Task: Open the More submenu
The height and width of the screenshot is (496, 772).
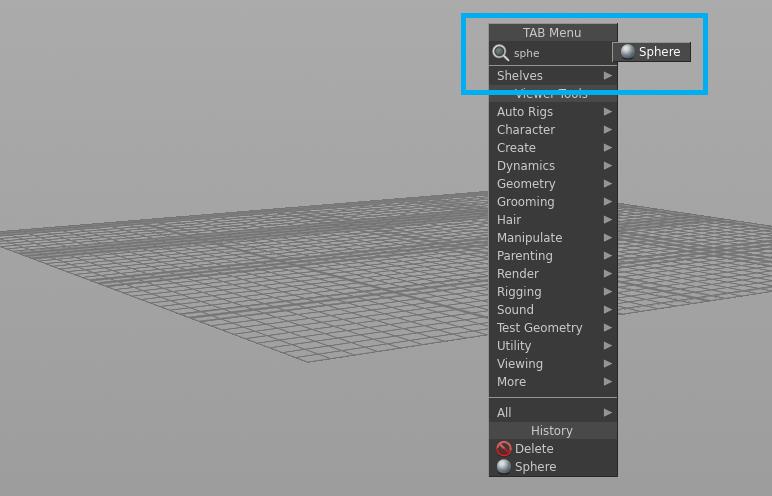Action: tap(511, 382)
